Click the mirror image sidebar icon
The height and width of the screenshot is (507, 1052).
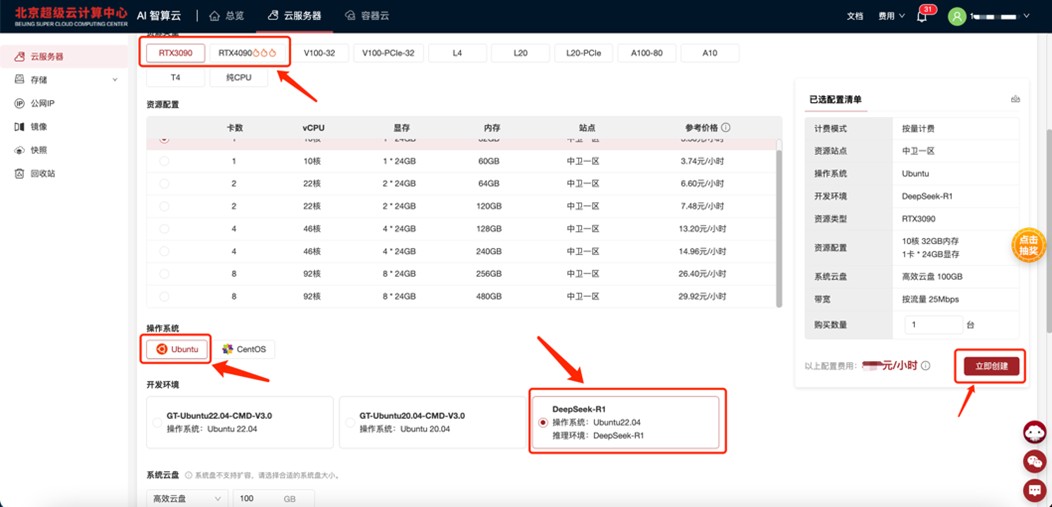19,127
